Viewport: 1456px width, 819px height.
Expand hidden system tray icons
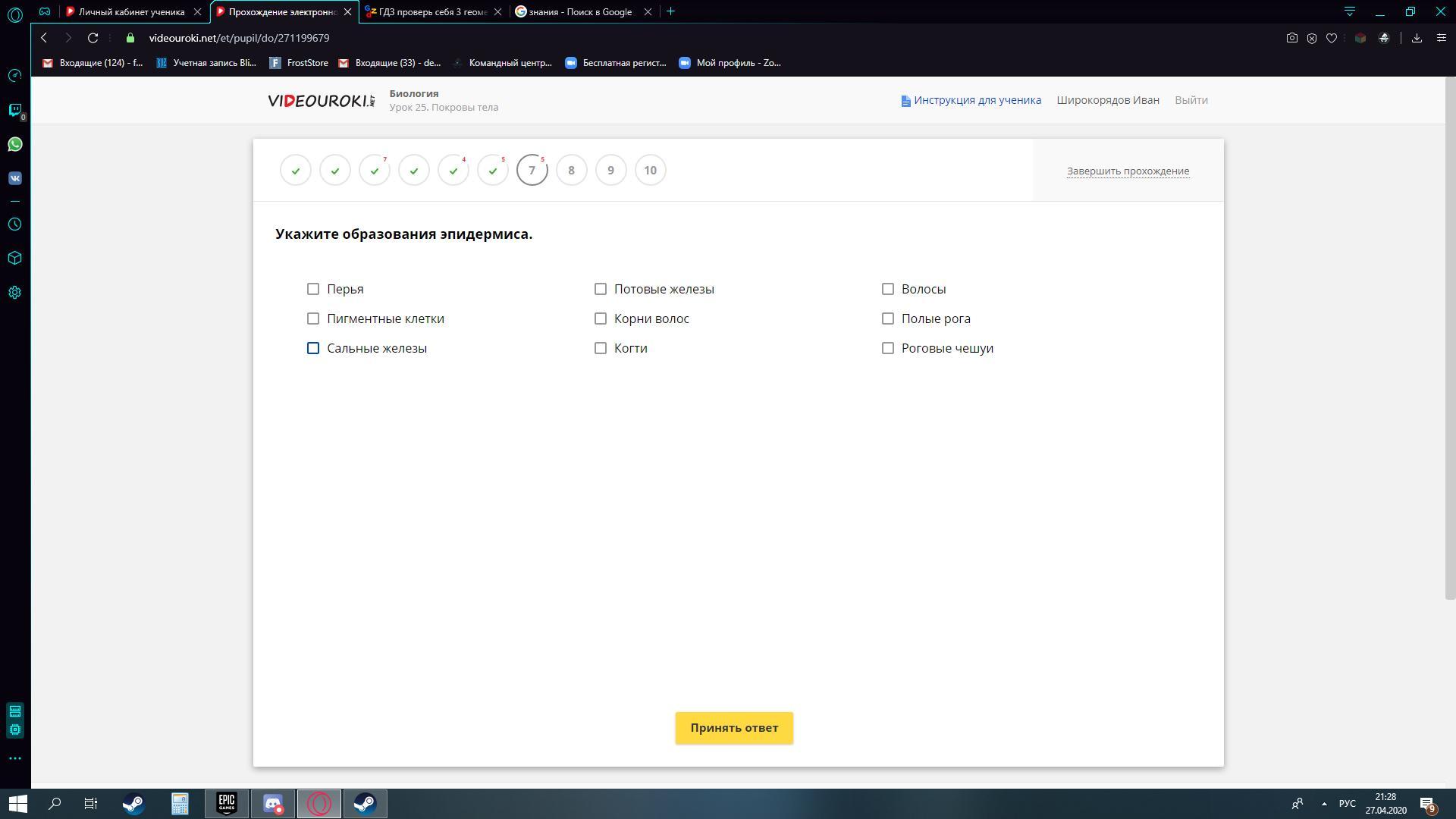pos(1324,804)
